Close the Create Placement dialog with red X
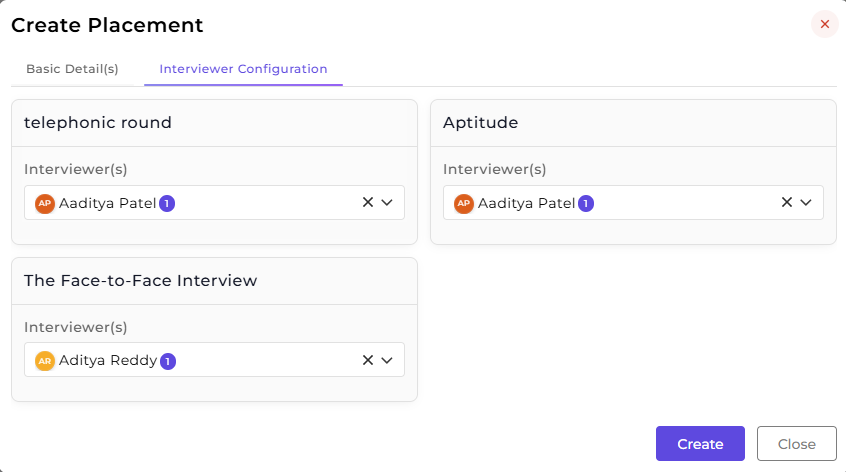The width and height of the screenshot is (846, 472). 824,24
